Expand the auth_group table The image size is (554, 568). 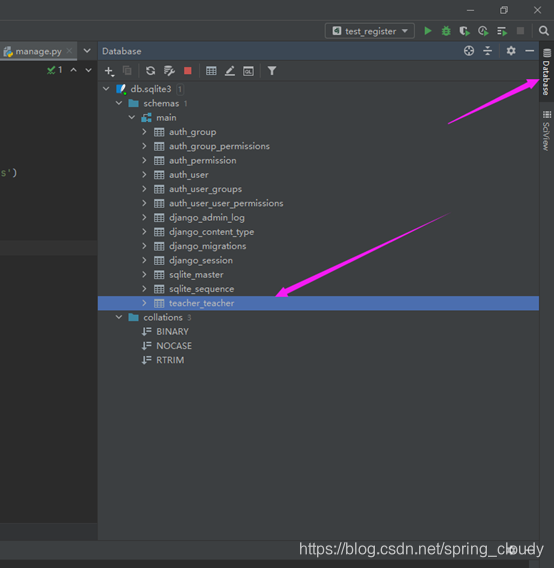pos(144,132)
